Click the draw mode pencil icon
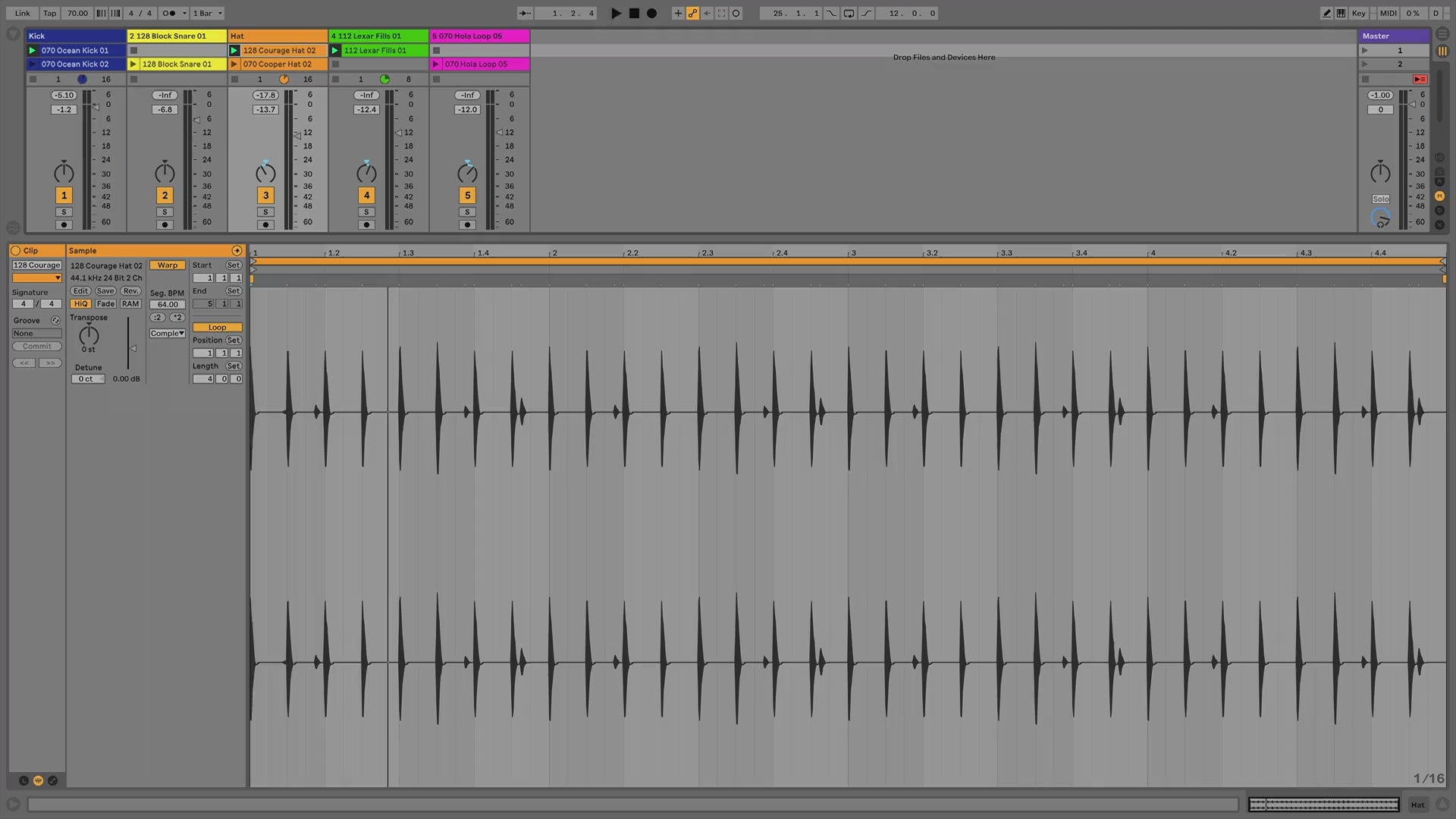 [x=1326, y=13]
